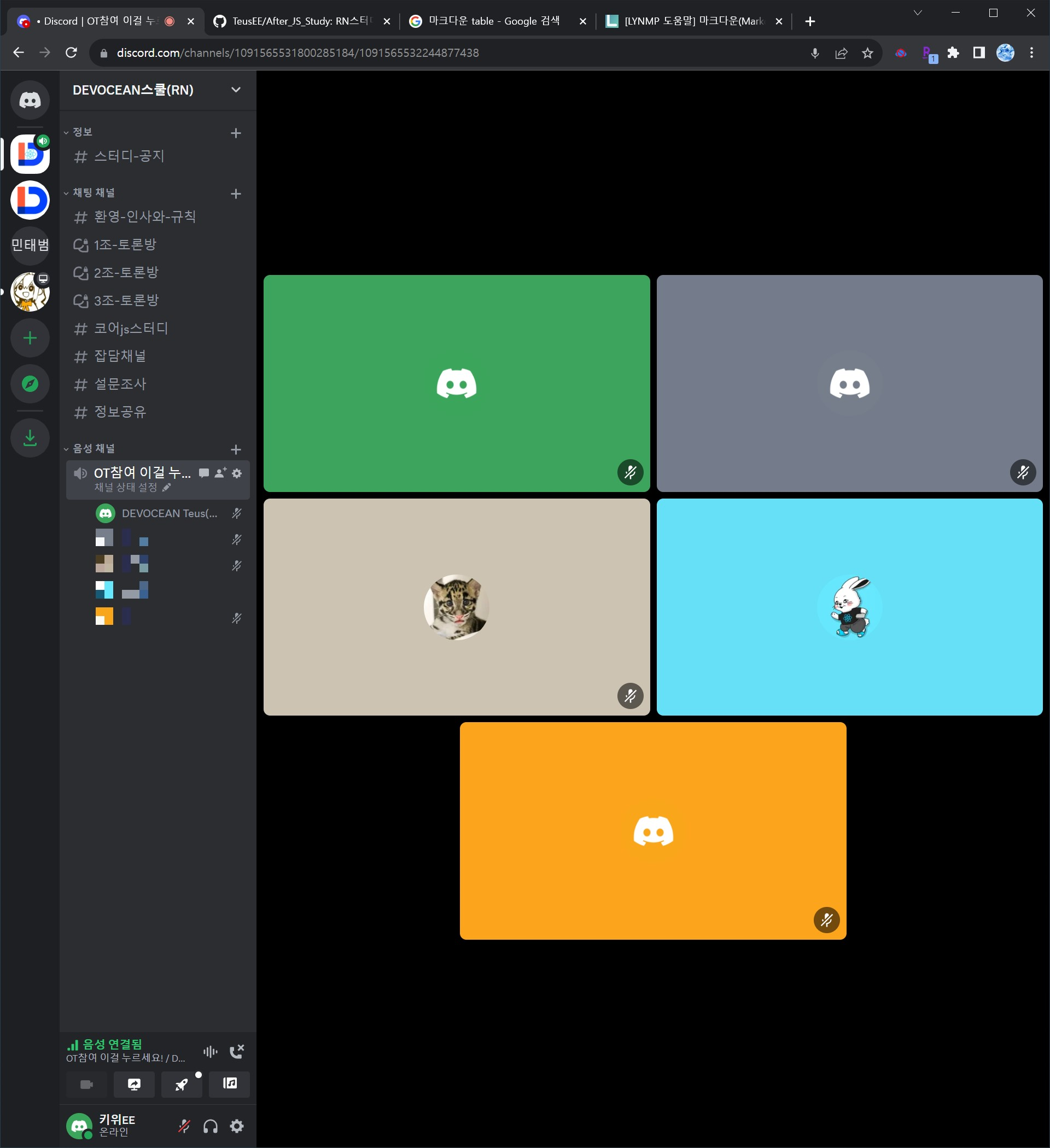Click the orange participant video tile
Screen dimensions: 1050x1148
coord(653,831)
